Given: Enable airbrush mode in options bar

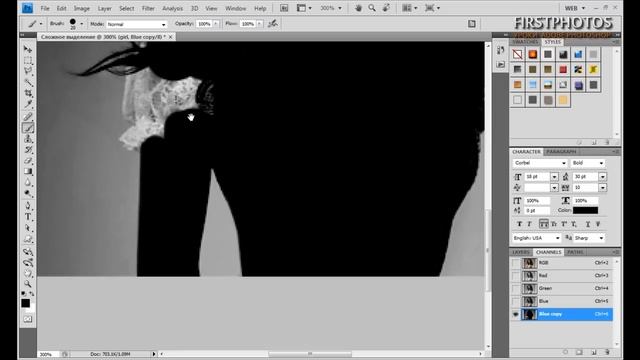Looking at the screenshot, I should (x=273, y=24).
